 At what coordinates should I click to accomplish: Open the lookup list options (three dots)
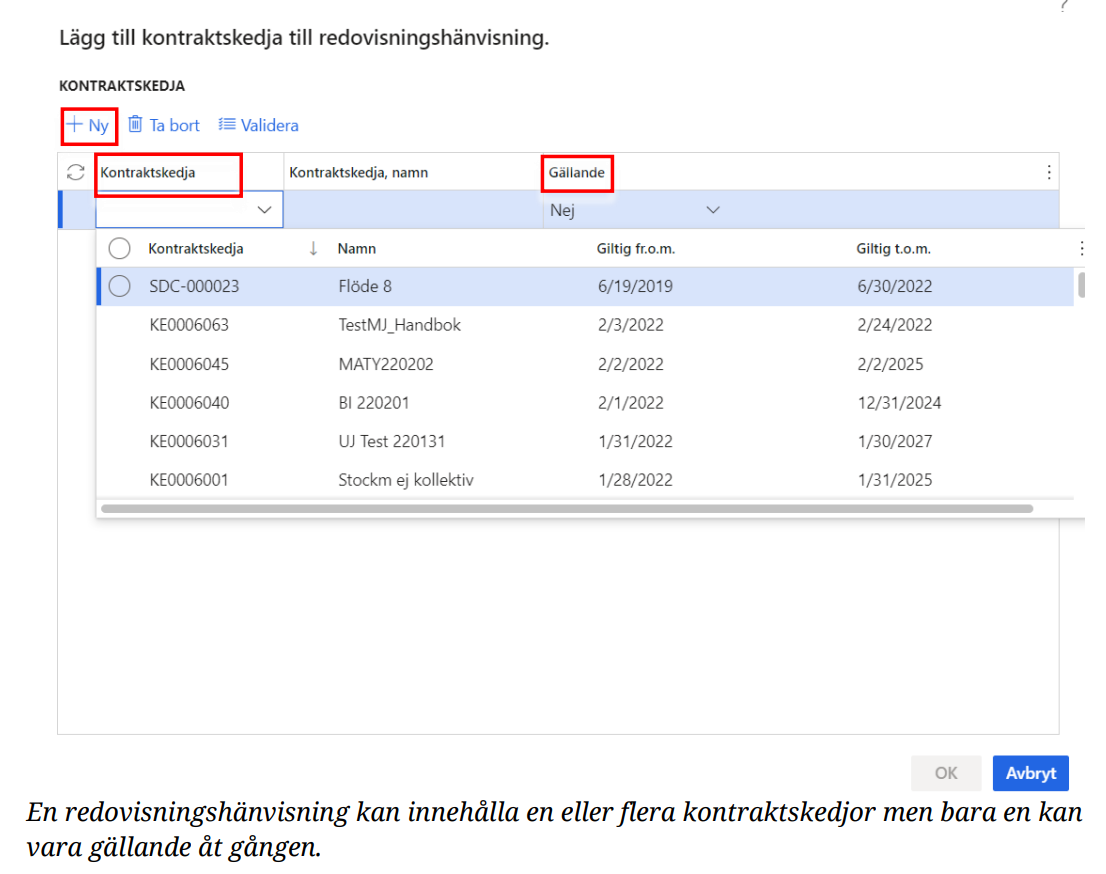tap(1080, 248)
